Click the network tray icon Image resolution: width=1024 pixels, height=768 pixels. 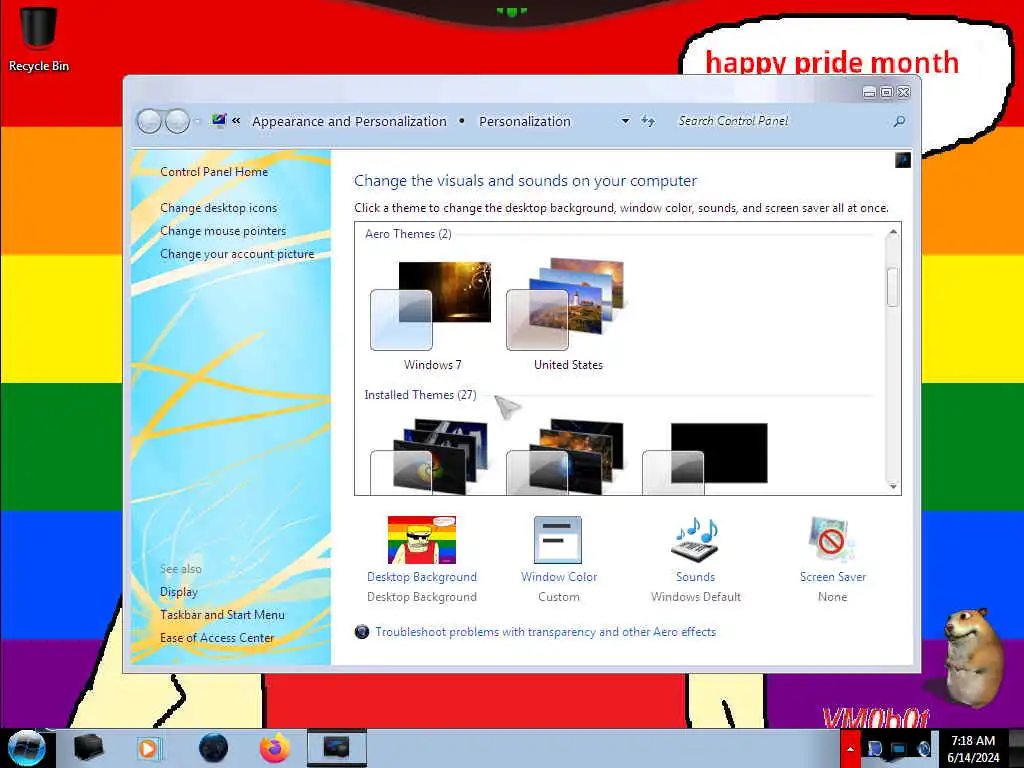tap(899, 749)
